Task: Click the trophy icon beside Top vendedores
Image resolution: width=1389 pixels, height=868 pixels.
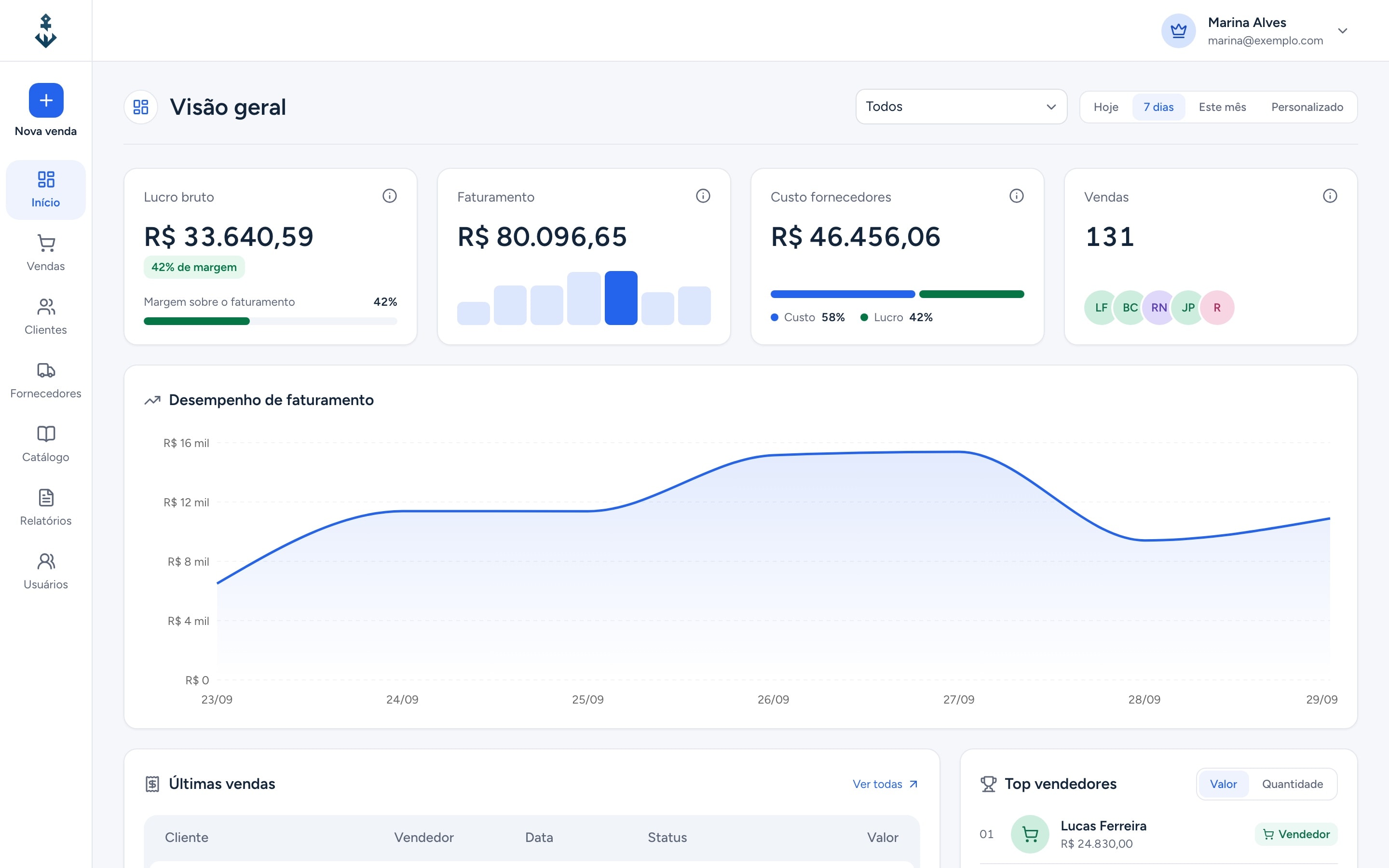Action: click(988, 784)
